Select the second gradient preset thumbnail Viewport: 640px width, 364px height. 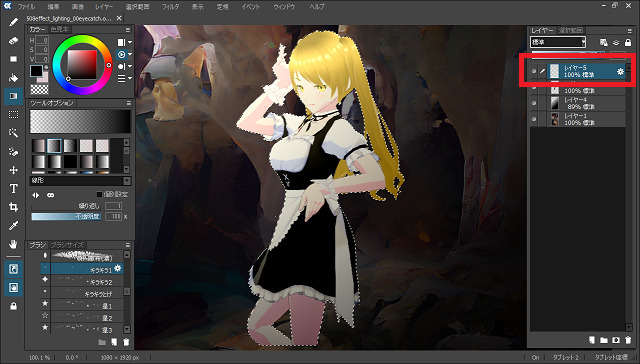tap(54, 145)
